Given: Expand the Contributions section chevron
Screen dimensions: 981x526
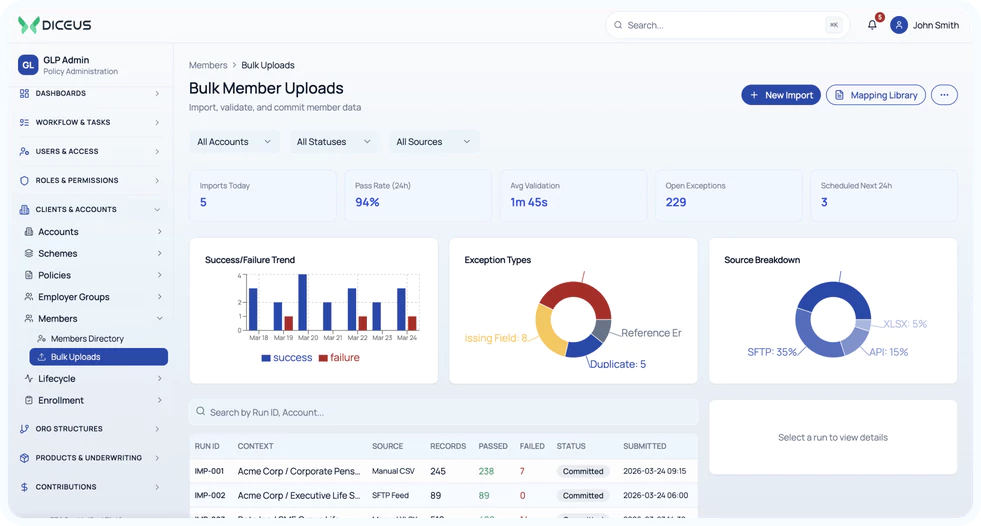Looking at the screenshot, I should 157,487.
